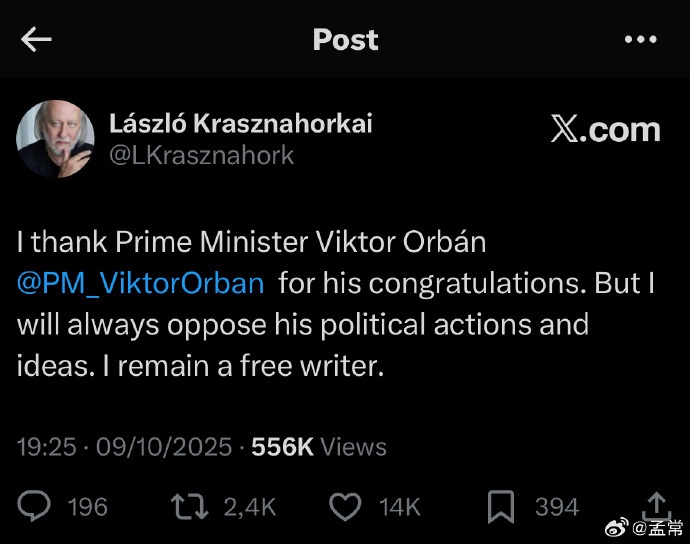Screen dimensions: 690x544
Task: Share the post using the upload arrow icon
Action: pos(656,505)
